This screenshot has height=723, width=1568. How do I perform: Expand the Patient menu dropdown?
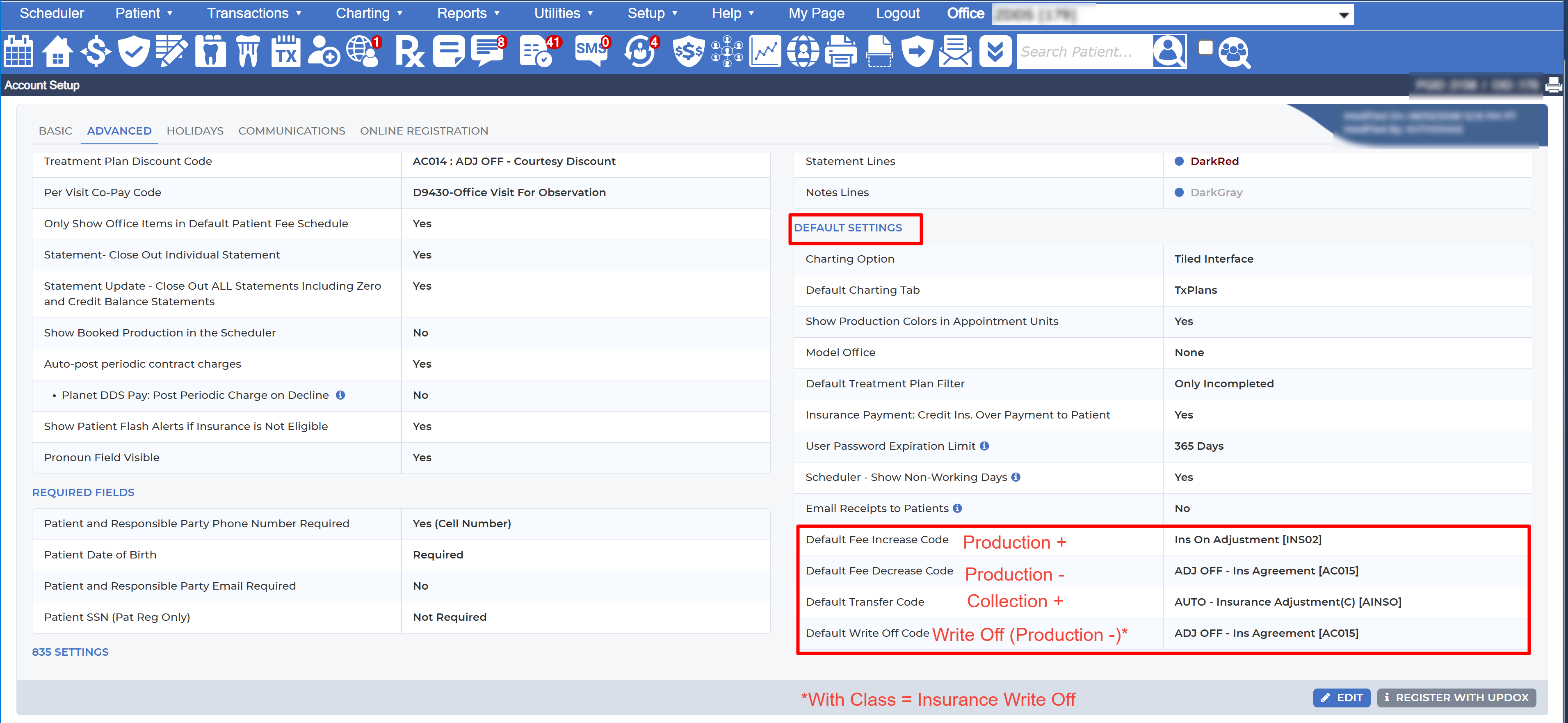coord(144,14)
